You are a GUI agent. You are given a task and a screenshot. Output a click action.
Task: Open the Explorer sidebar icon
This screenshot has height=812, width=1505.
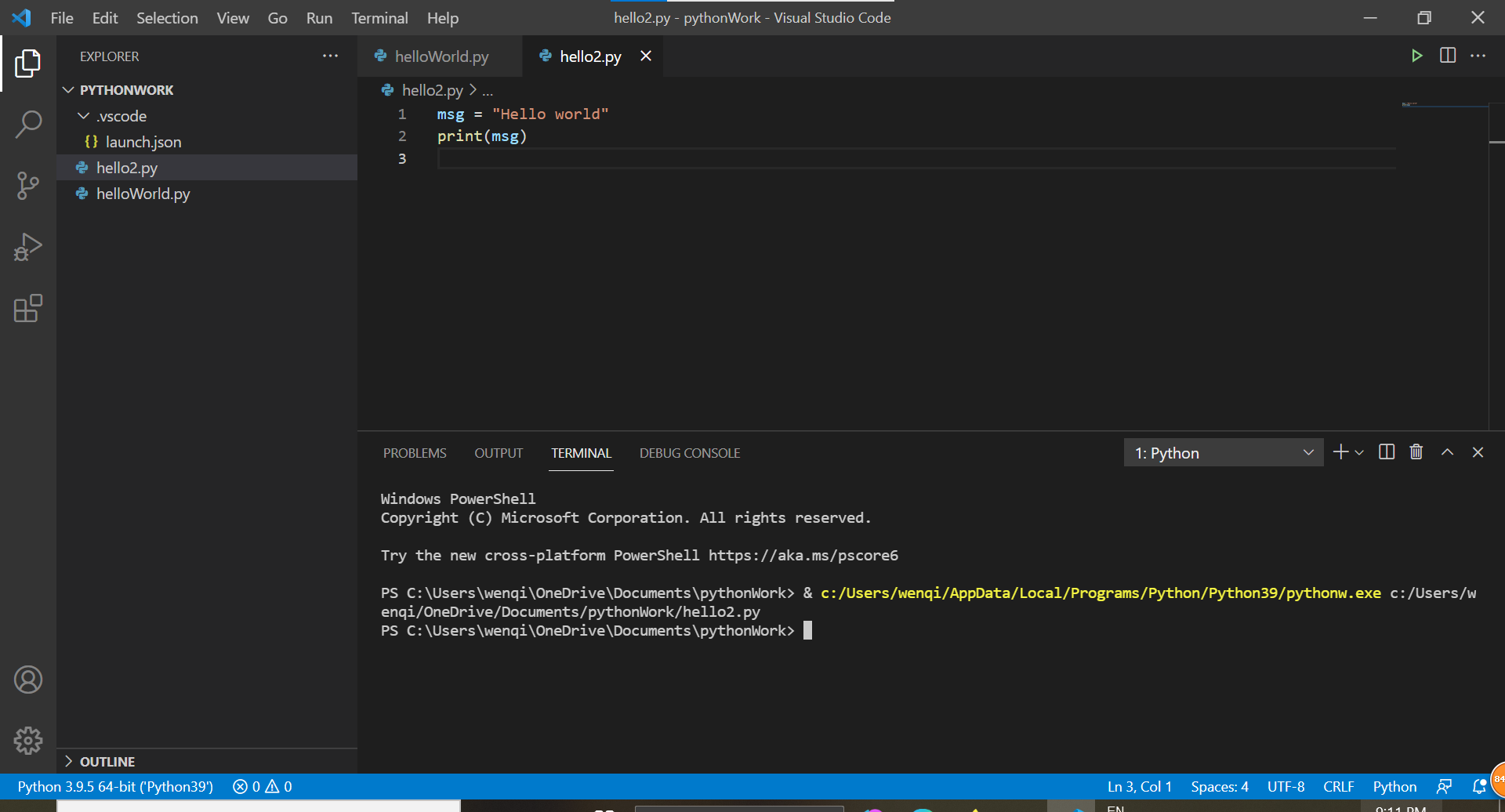28,63
